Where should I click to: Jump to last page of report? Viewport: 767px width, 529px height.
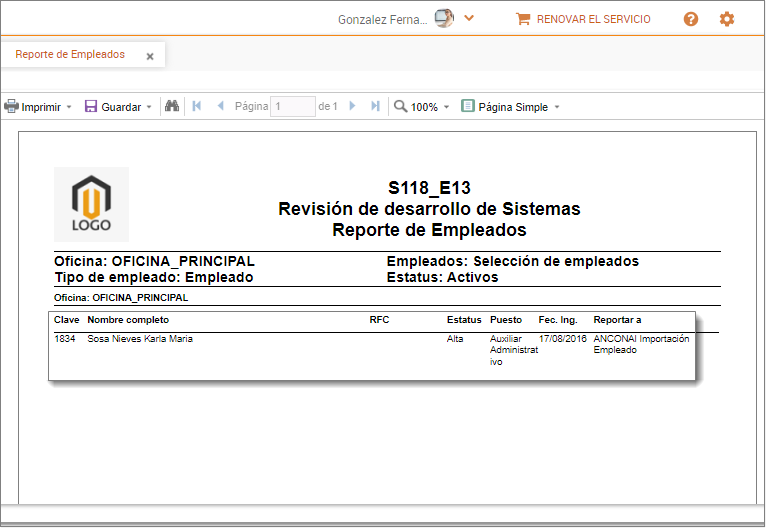(375, 106)
